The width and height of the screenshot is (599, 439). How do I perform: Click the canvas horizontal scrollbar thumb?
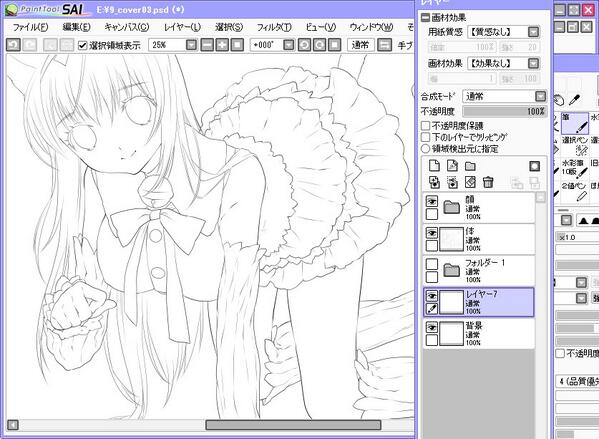293,425
